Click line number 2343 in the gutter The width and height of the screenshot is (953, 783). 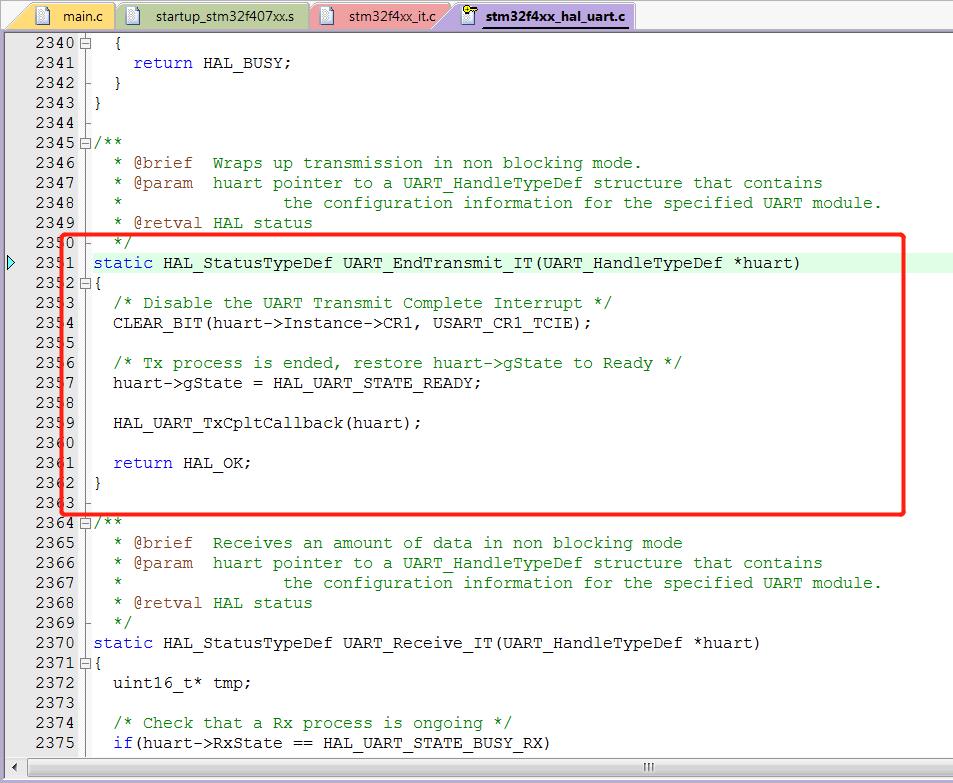coord(55,103)
